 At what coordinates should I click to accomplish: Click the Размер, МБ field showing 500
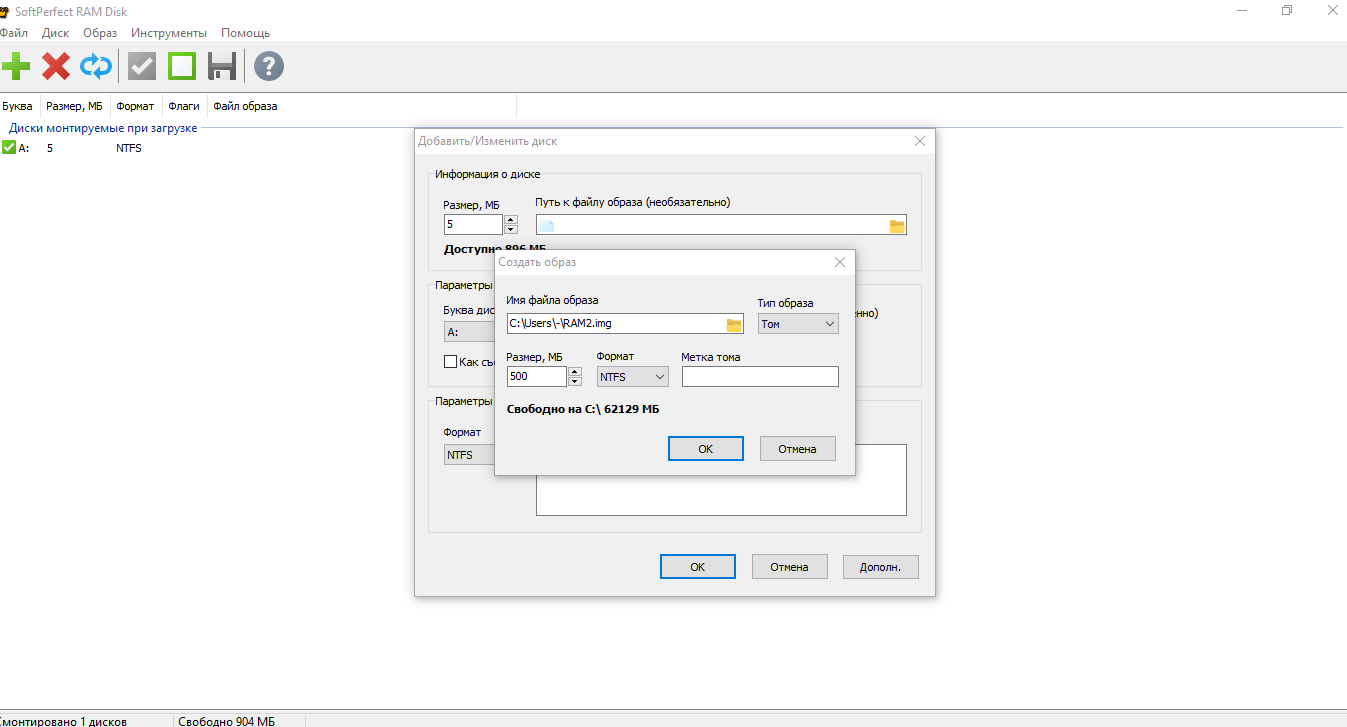536,377
